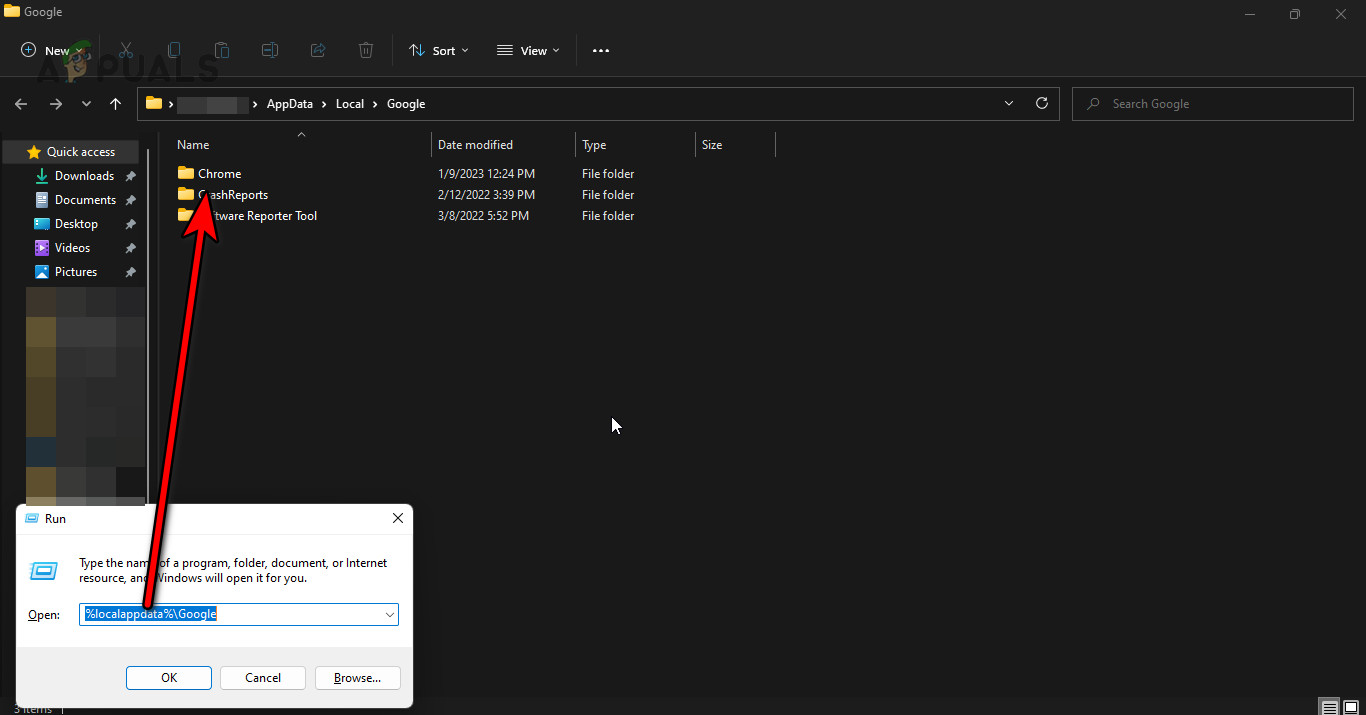Go up one folder level with the arrow

click(x=115, y=103)
